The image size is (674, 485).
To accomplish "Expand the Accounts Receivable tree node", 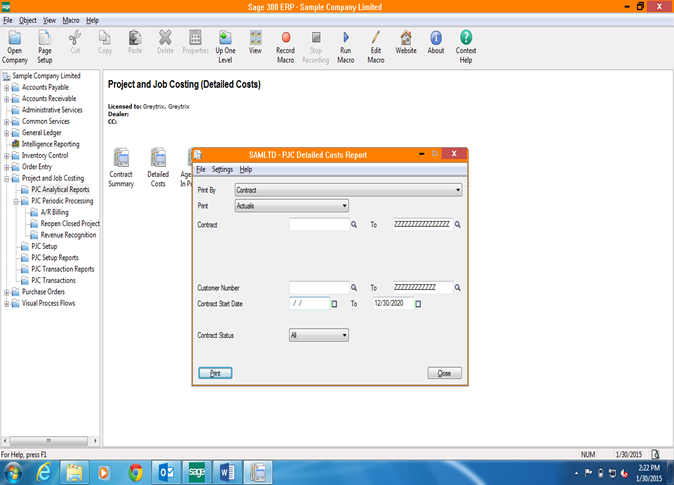I will click(x=6, y=99).
